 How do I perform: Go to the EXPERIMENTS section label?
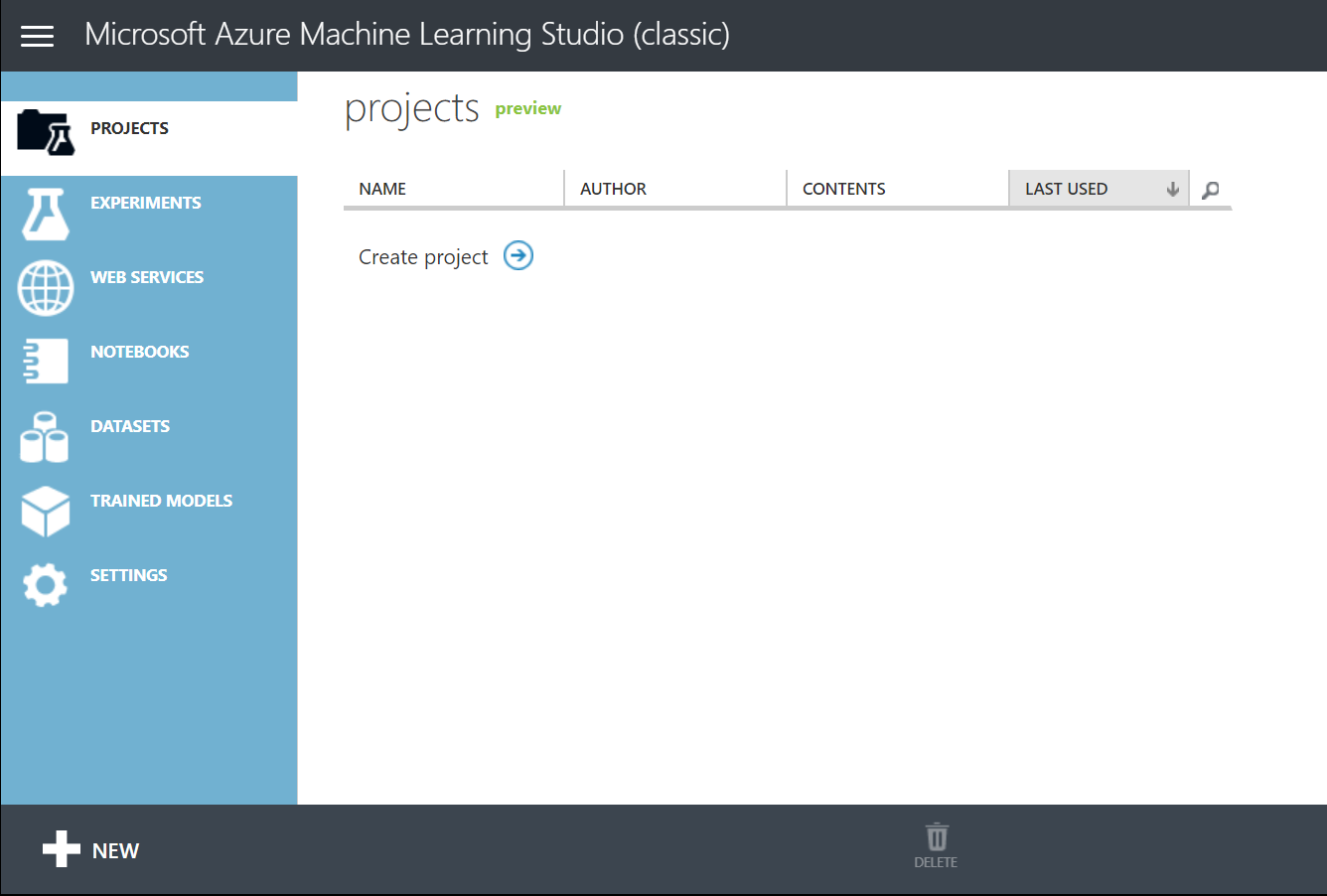[x=146, y=203]
